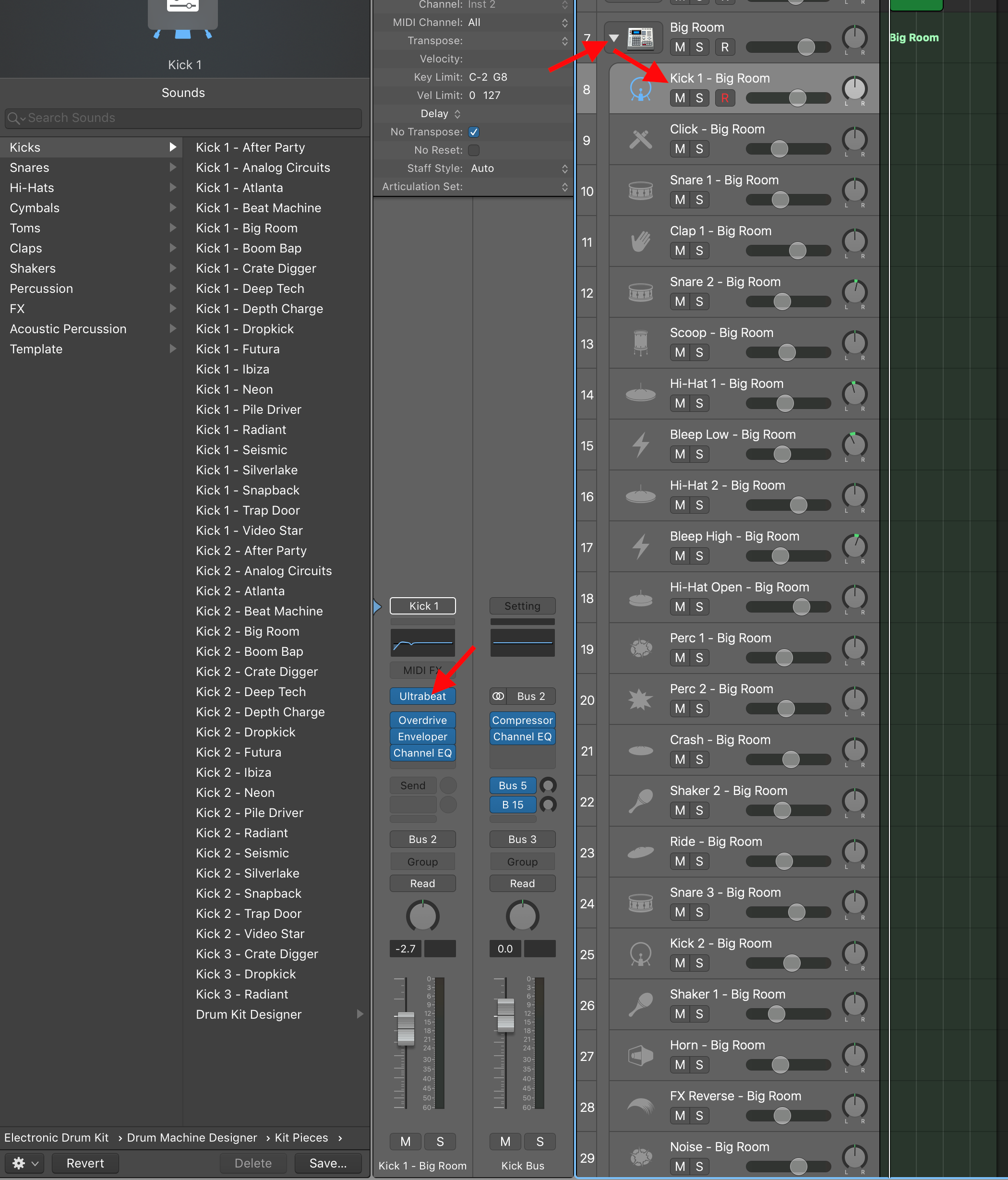Click the Save button
This screenshot has height=1180, width=1008.
327,1163
